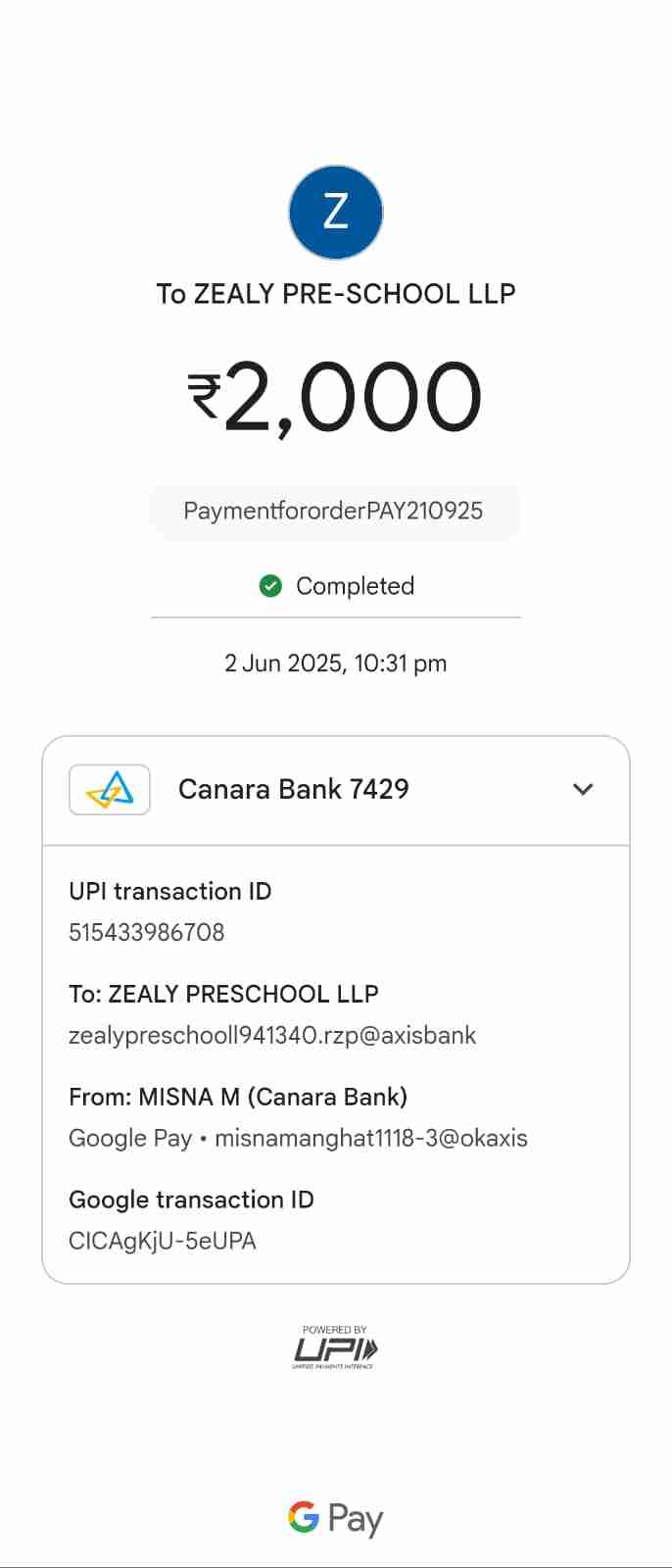Click the rupee symbol before amount

[x=204, y=396]
